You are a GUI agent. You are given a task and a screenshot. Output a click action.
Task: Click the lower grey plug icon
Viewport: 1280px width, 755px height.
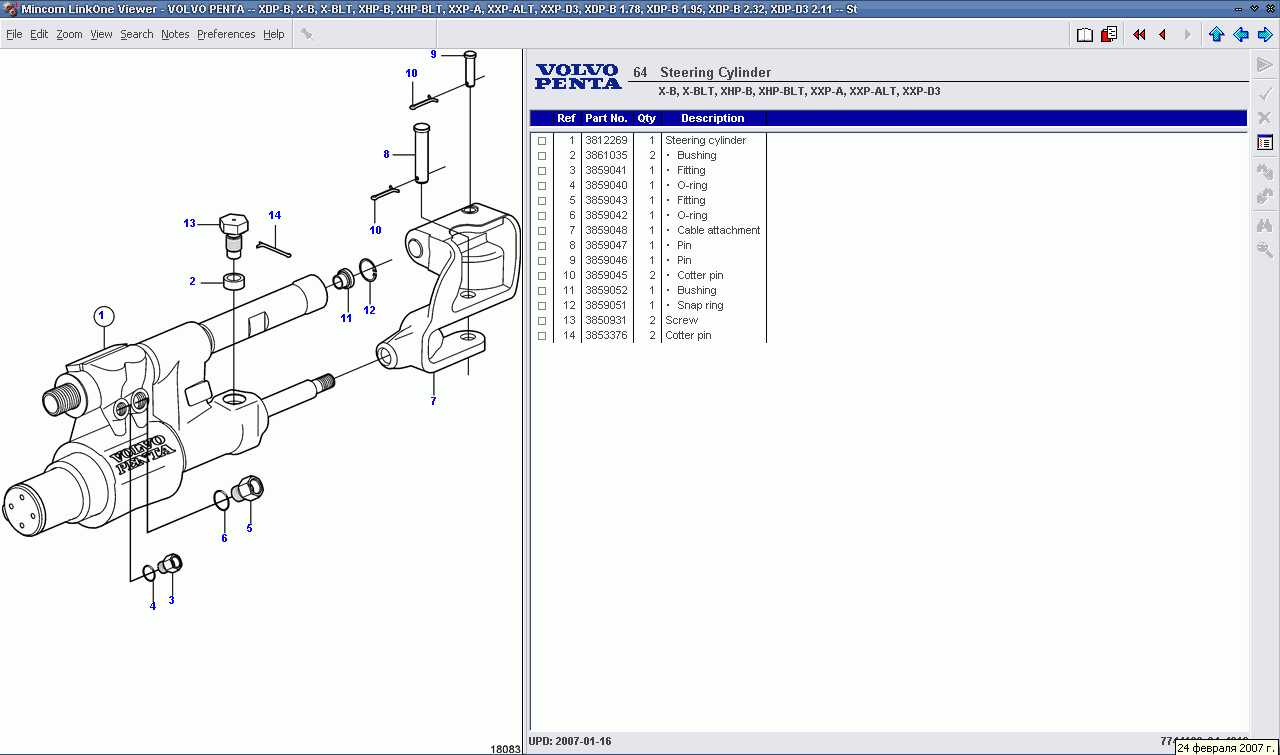pos(1264,196)
